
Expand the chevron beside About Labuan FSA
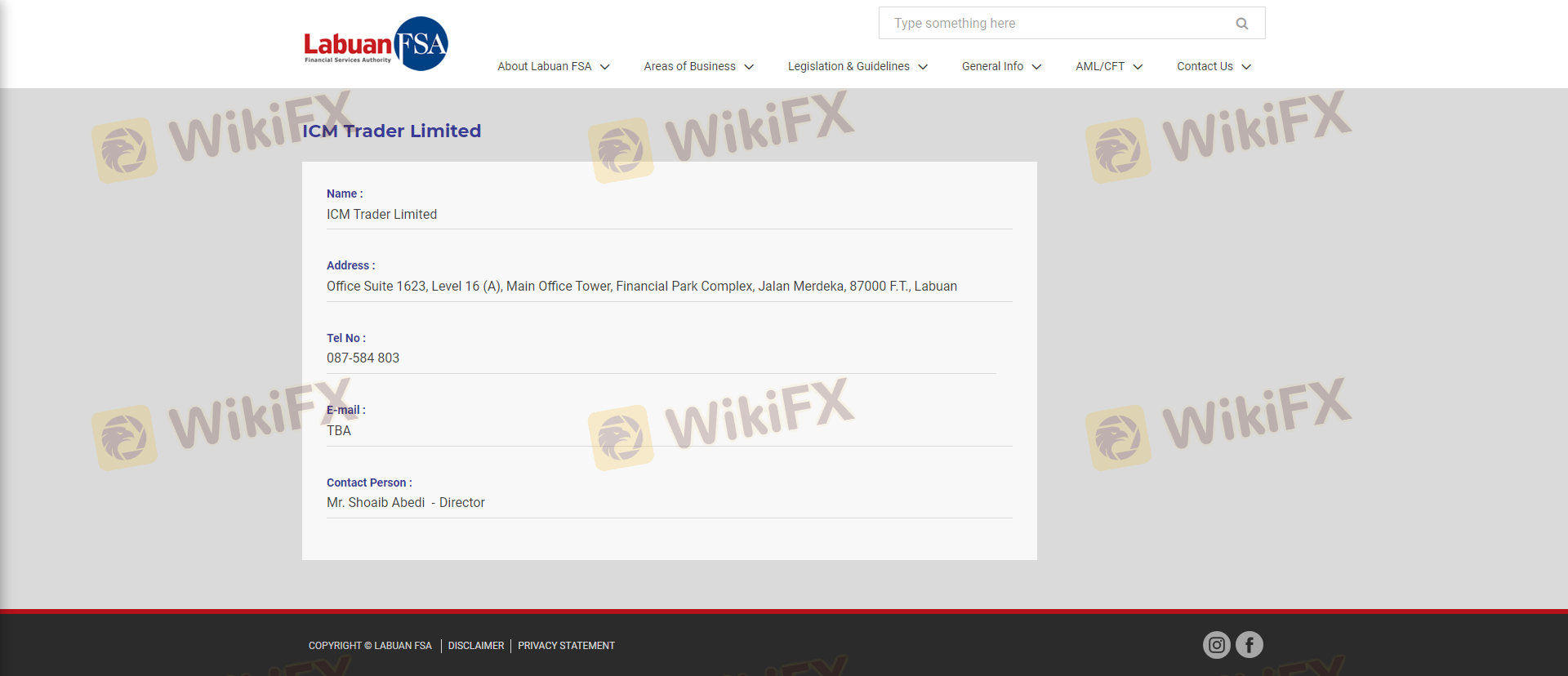coord(605,67)
